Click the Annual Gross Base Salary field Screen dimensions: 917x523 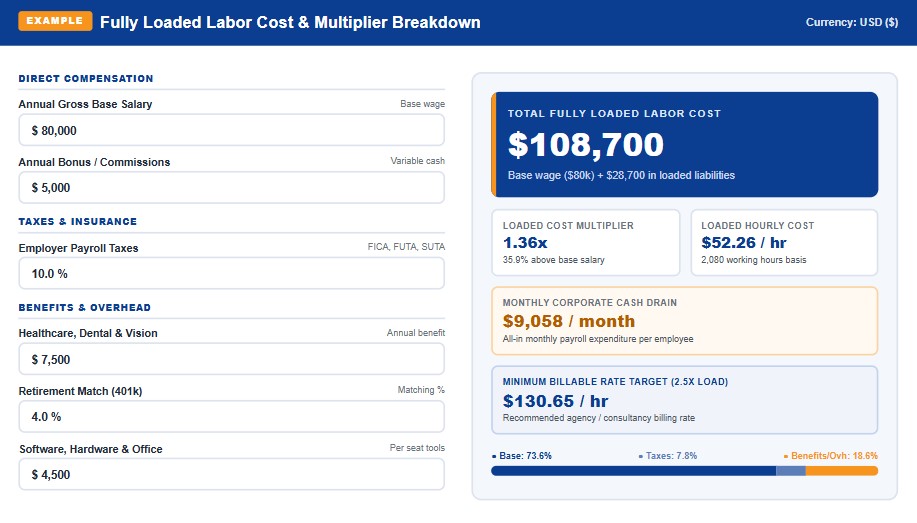[x=232, y=130]
